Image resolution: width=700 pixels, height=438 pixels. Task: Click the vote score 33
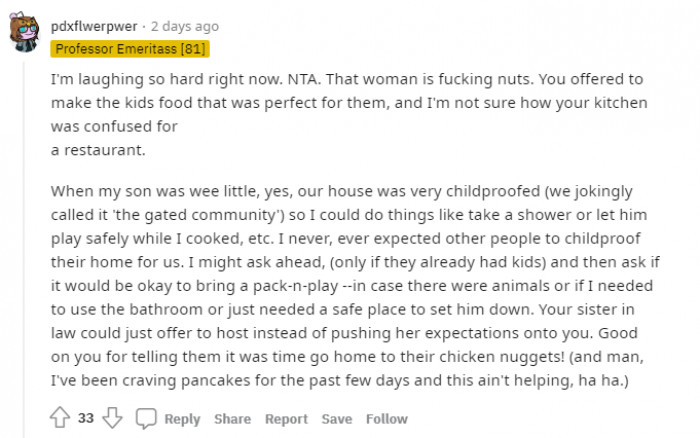pyautogui.click(x=86, y=418)
